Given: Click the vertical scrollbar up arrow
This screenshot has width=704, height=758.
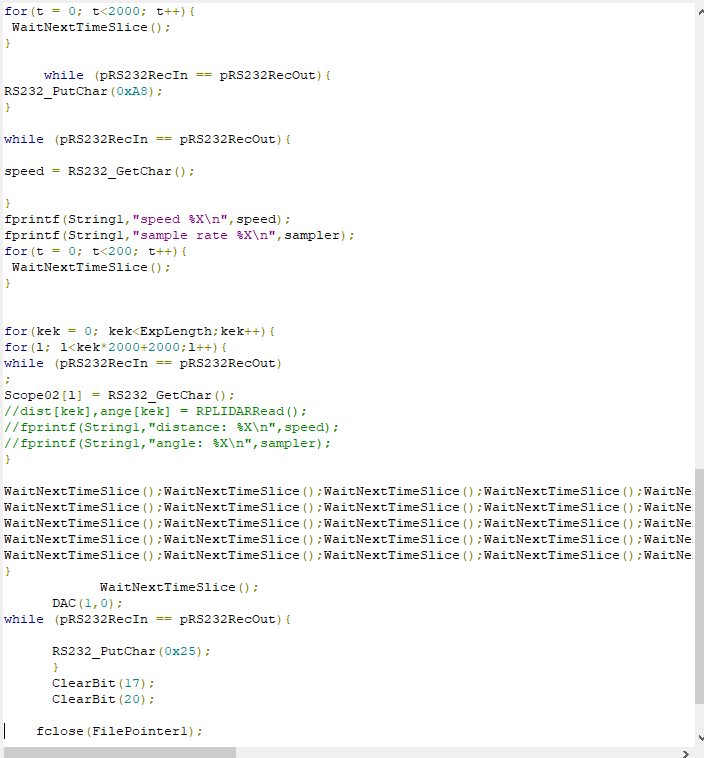Looking at the screenshot, I should pyautogui.click(x=698, y=8).
